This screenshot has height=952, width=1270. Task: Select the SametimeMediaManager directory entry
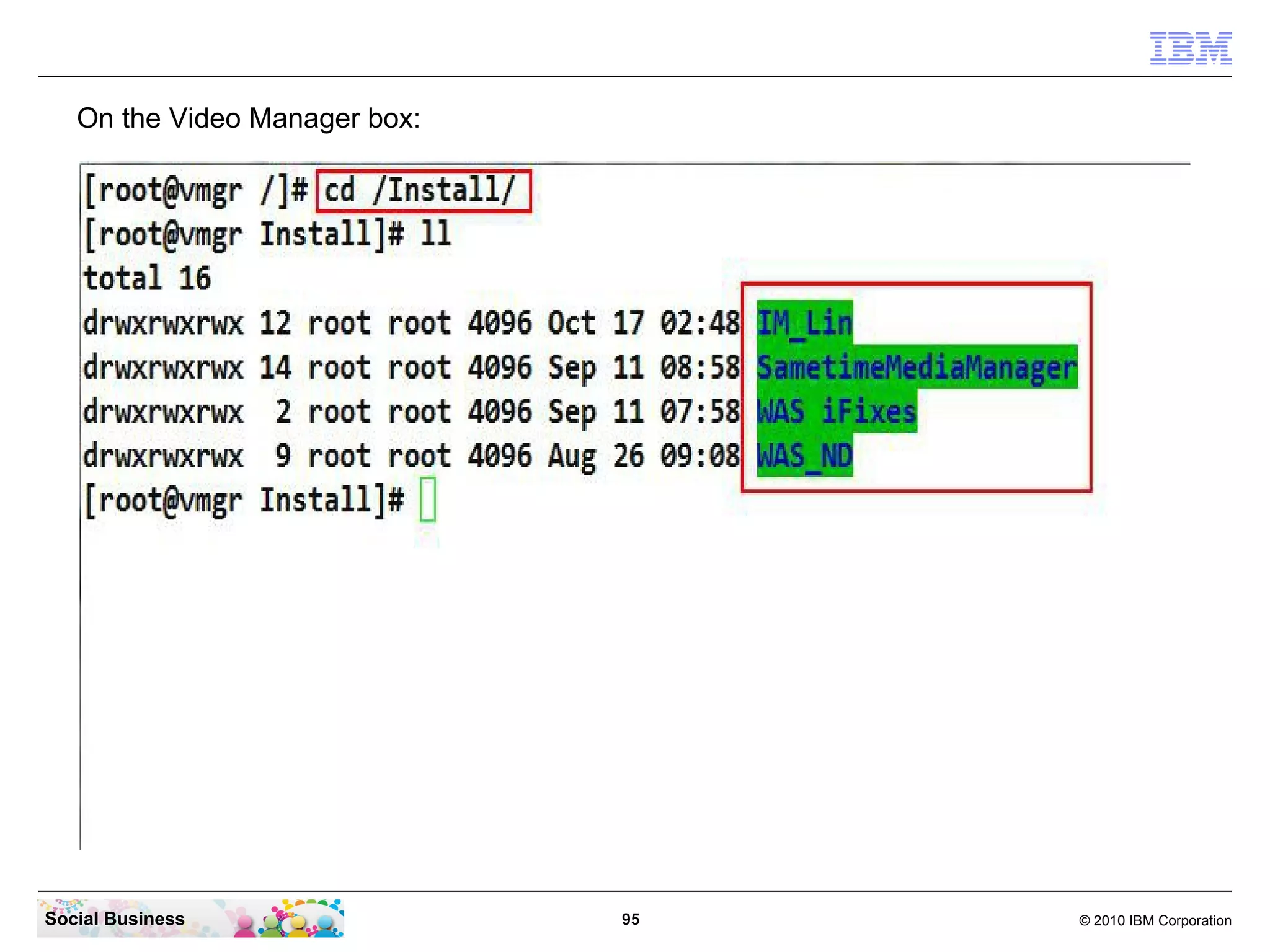tap(917, 367)
